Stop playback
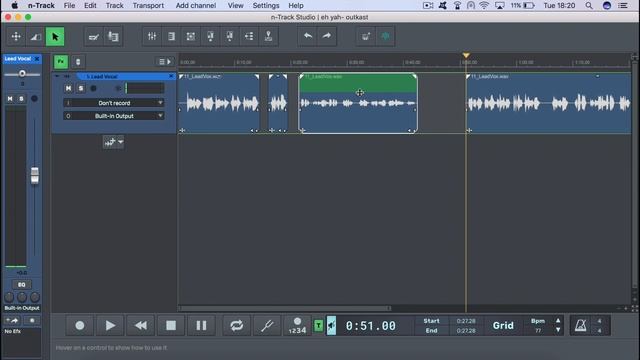 pos(171,325)
